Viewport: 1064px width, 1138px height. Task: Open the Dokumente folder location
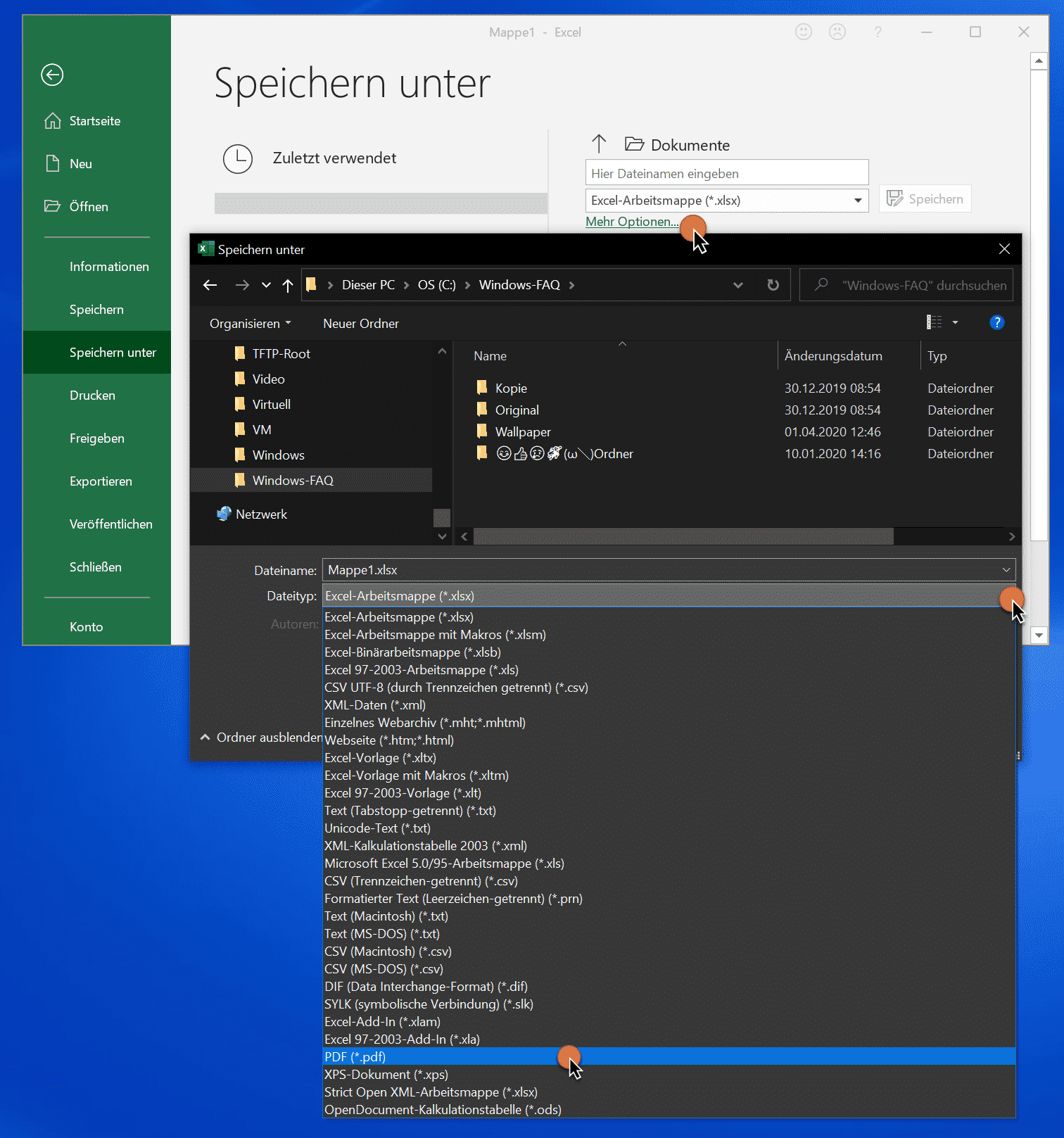[678, 145]
